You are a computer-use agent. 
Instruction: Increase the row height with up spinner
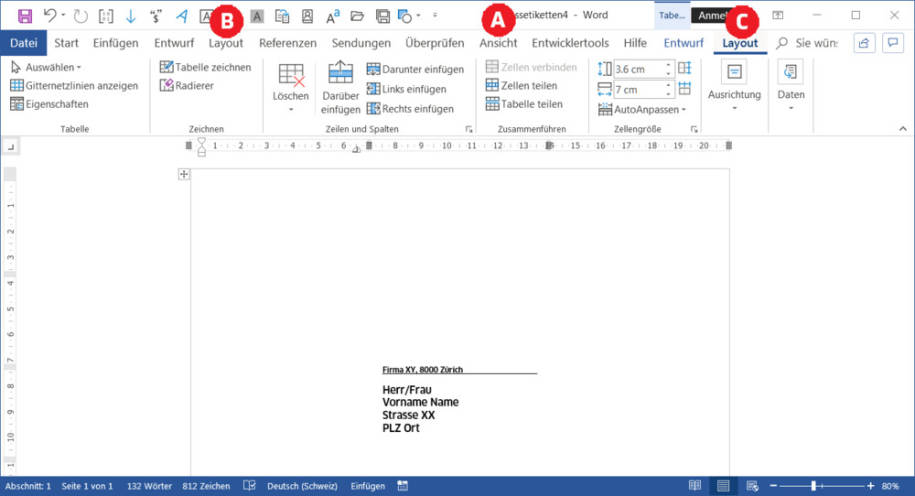[669, 65]
